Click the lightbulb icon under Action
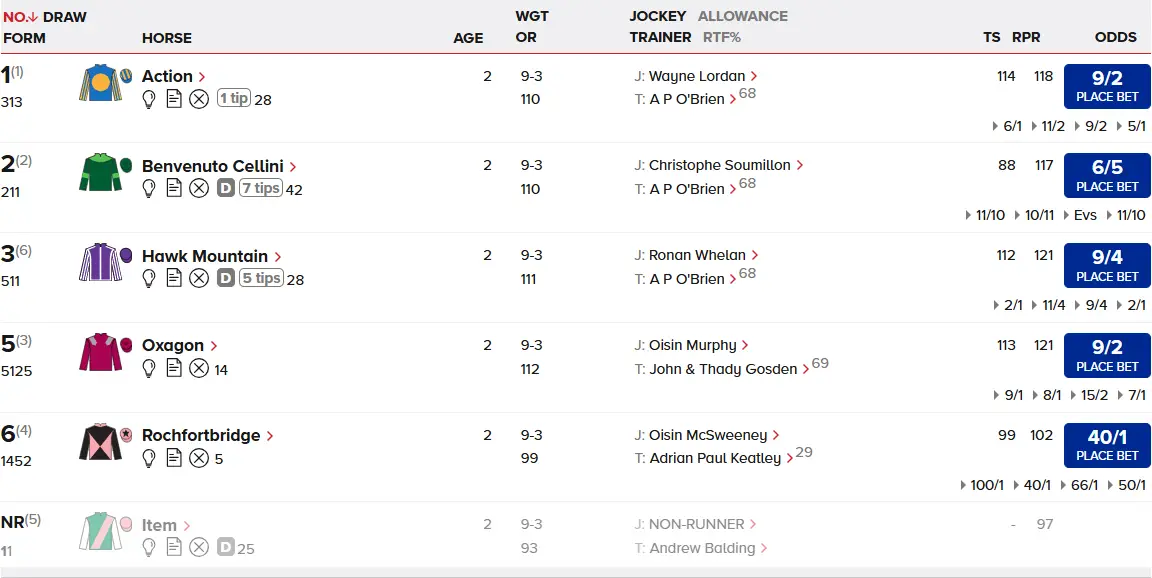This screenshot has width=1152, height=578. click(149, 99)
